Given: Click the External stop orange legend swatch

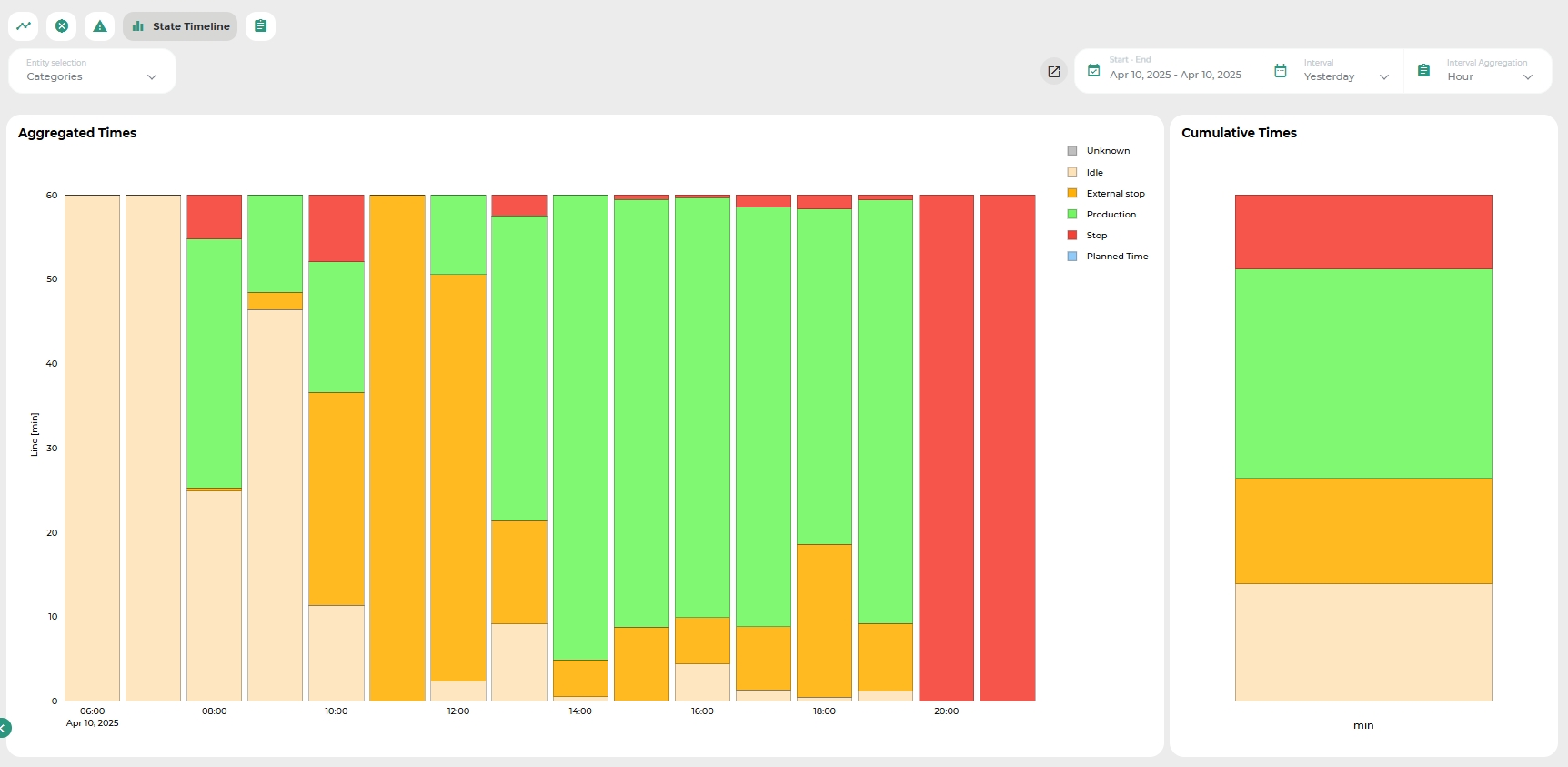Looking at the screenshot, I should 1072,194.
